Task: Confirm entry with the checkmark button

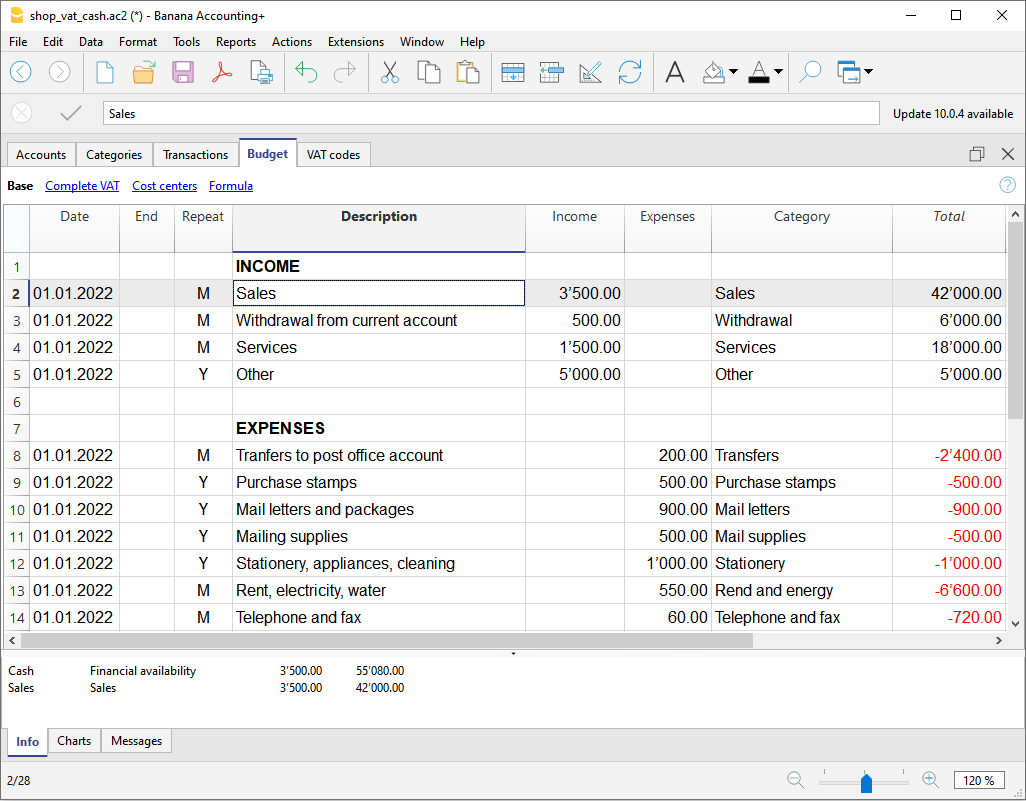Action: [70, 113]
